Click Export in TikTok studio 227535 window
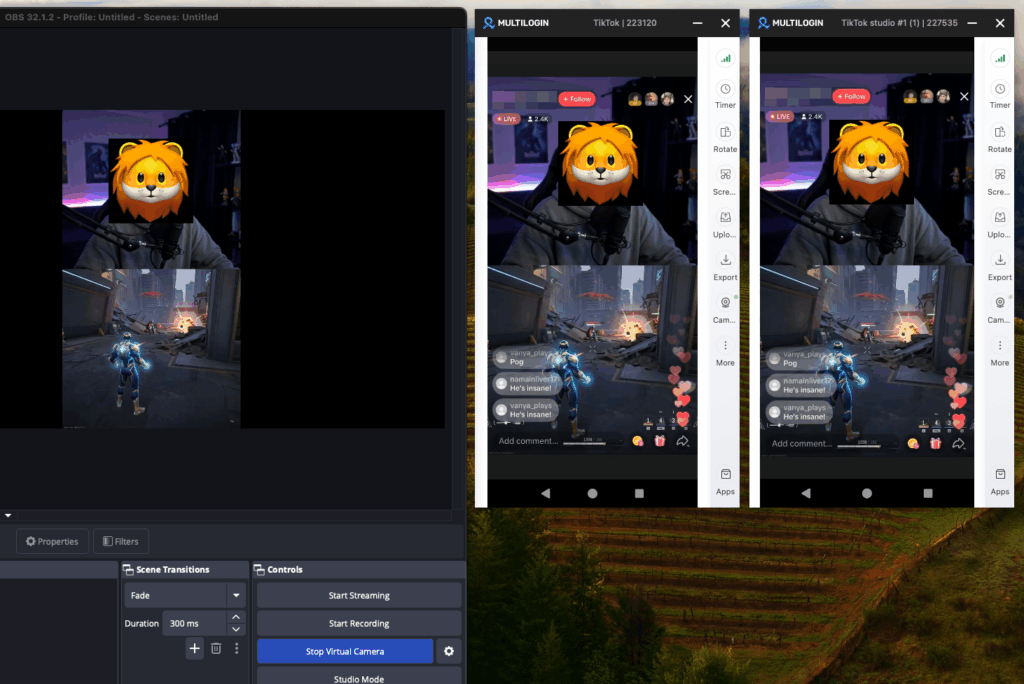 point(999,267)
